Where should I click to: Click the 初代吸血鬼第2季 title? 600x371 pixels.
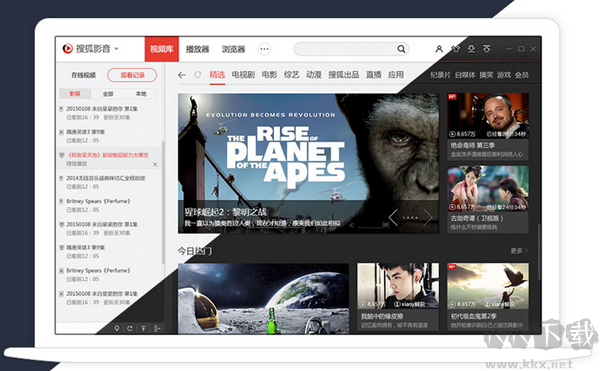(473, 316)
